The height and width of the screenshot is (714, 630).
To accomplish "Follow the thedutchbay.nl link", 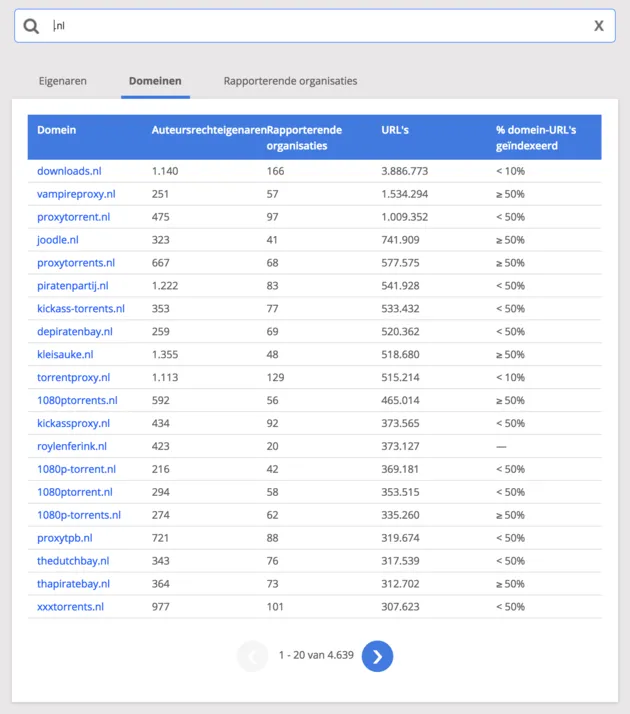I will click(73, 561).
